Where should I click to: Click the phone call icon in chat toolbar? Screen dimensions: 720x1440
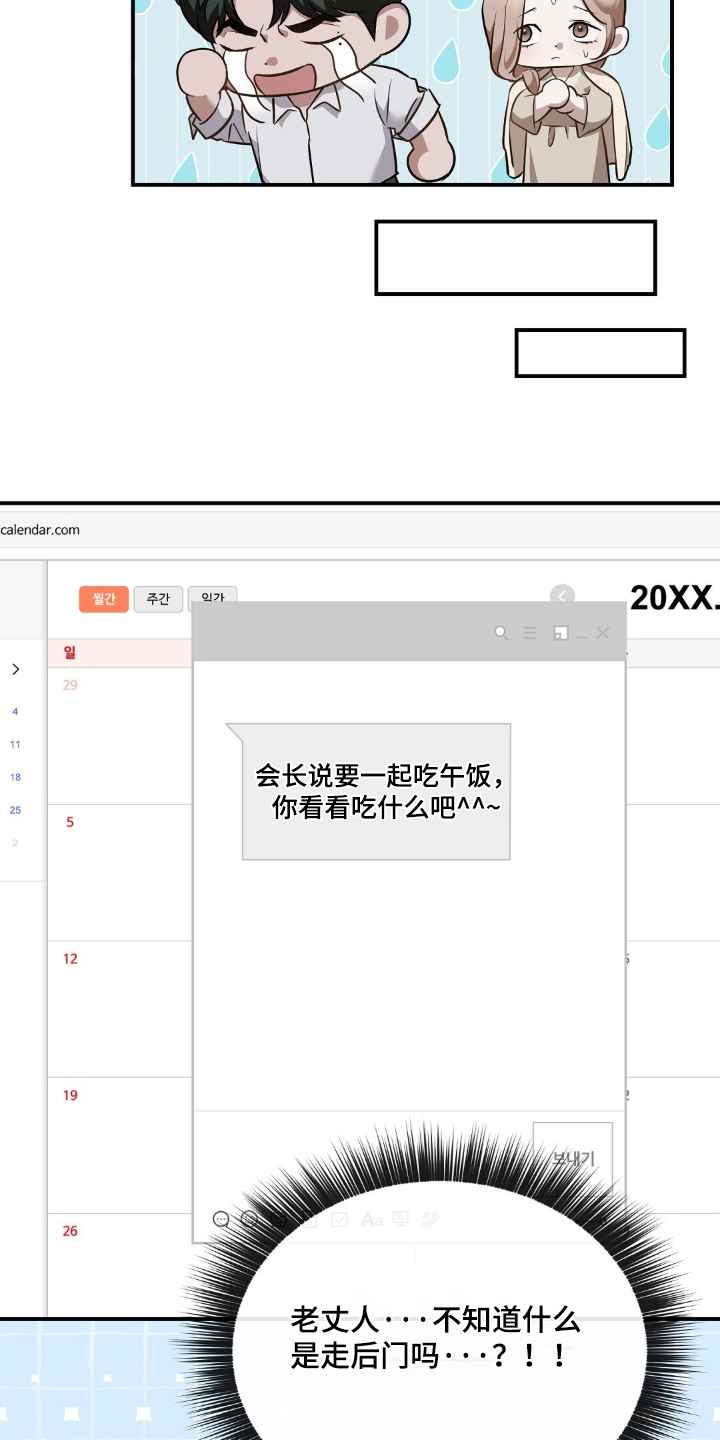[x=431, y=1219]
